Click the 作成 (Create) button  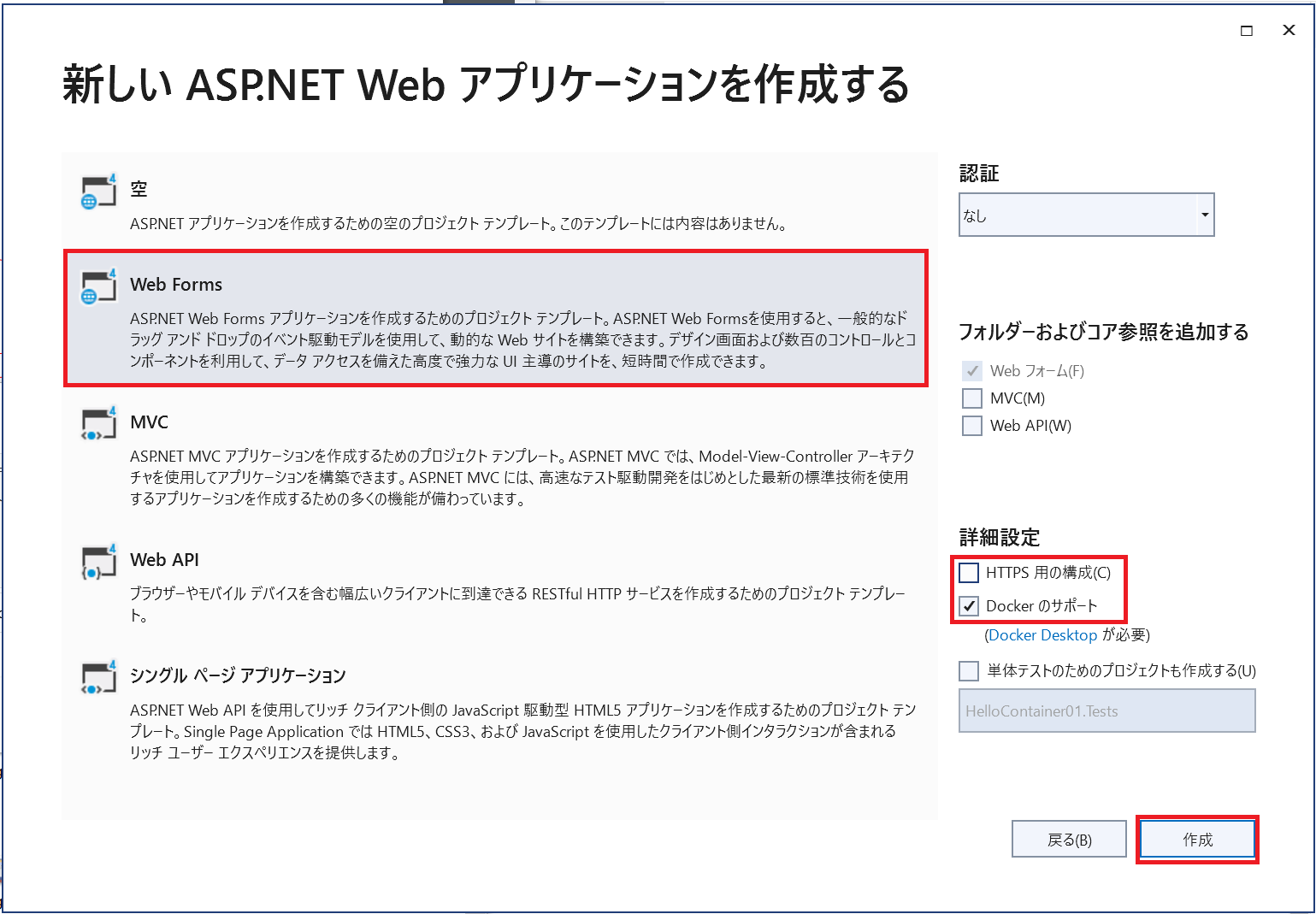click(x=1197, y=840)
